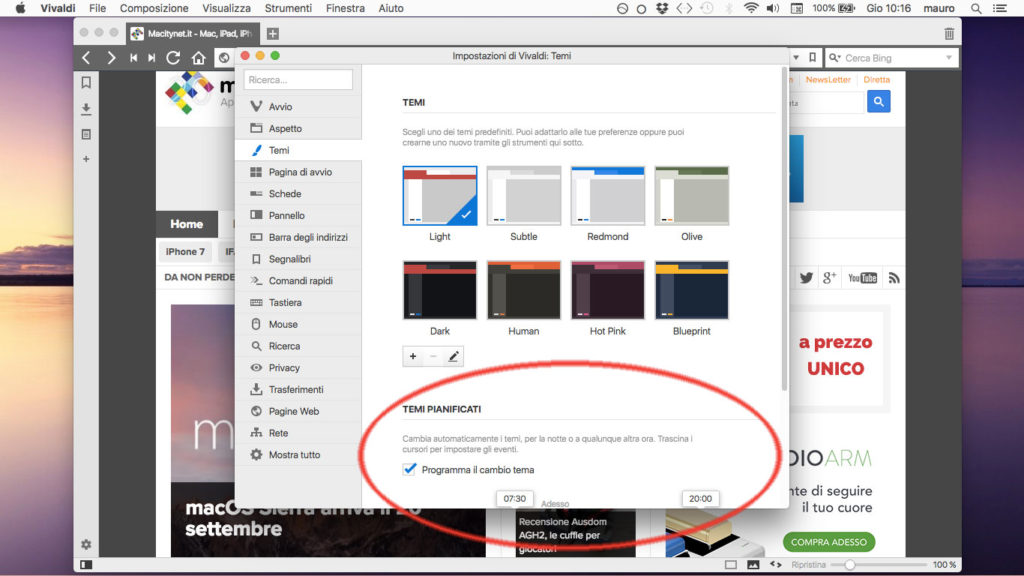Select the Dark theme thumbnail

tap(440, 290)
